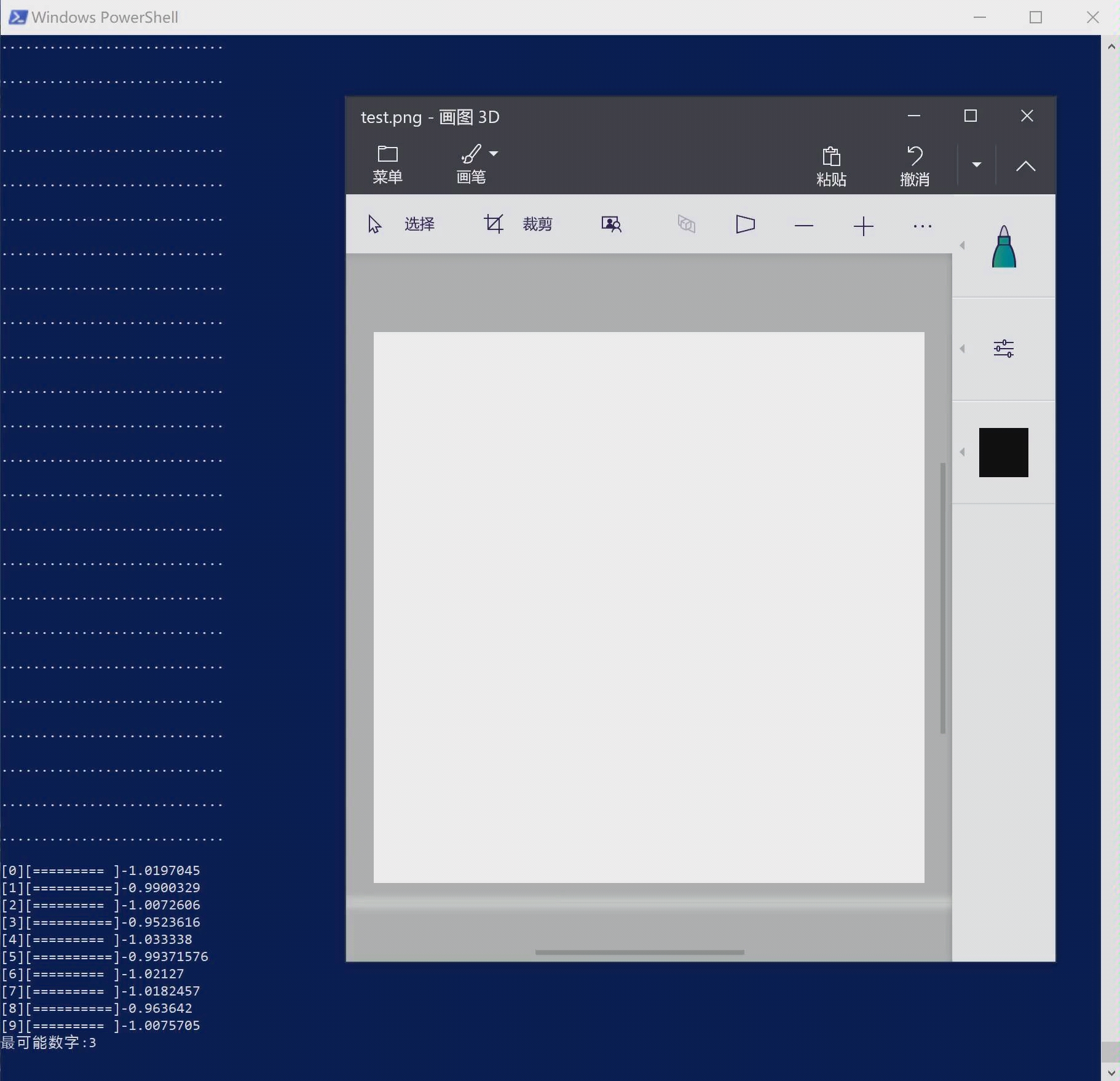Screen dimensions: 1120x1081
Task: Click the 粘贴 paste button
Action: pyautogui.click(x=831, y=167)
